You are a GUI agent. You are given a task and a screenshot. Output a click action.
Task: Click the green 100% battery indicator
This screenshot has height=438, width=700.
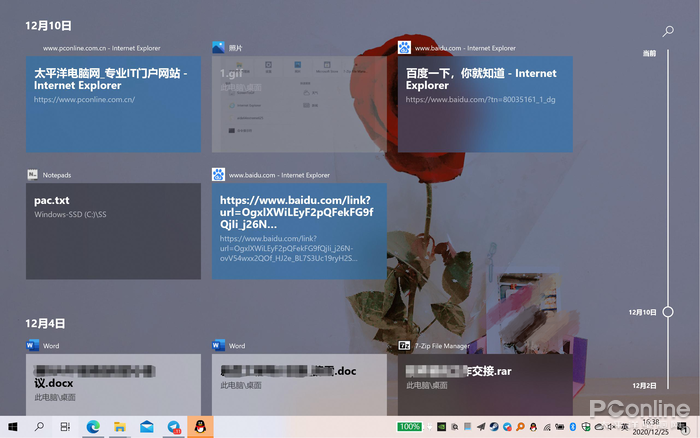point(409,427)
